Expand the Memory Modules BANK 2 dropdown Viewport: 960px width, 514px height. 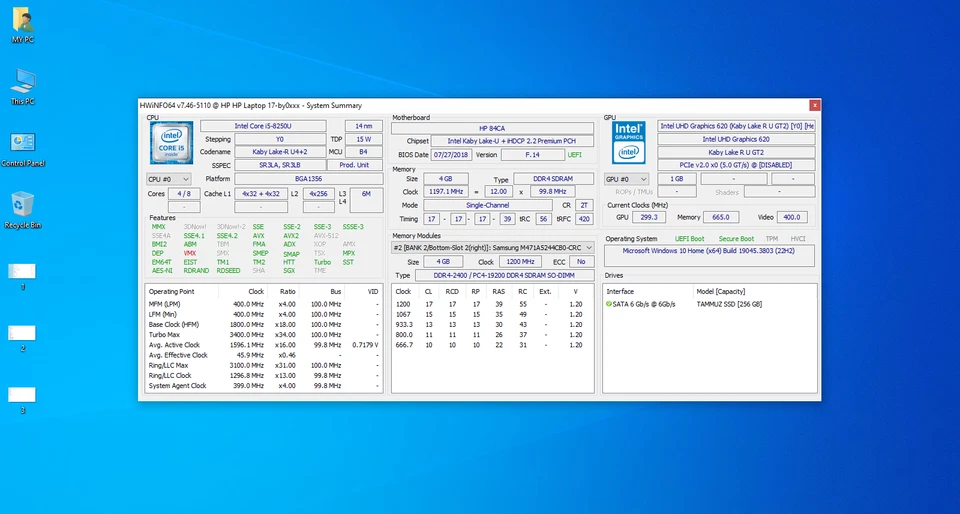tap(493, 248)
